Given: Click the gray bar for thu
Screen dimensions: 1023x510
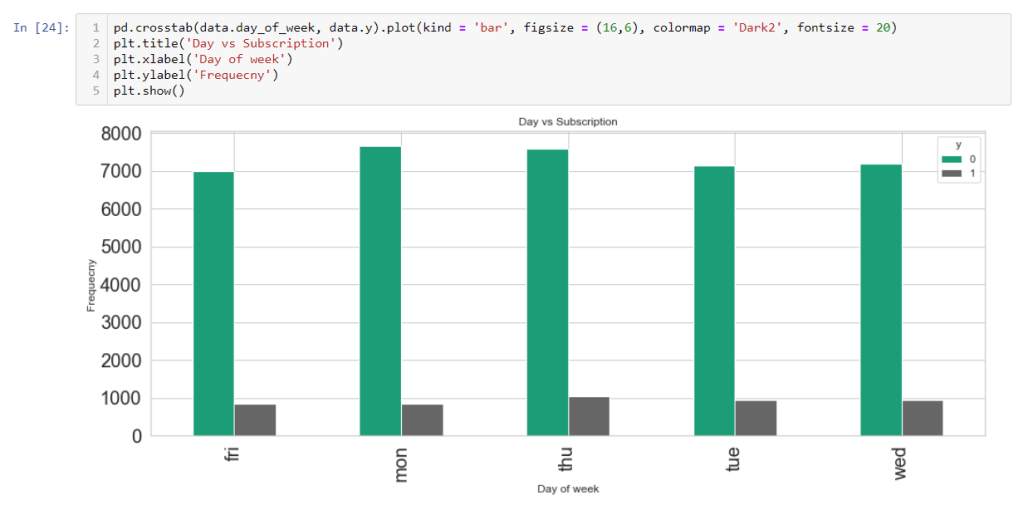Looking at the screenshot, I should tap(589, 416).
